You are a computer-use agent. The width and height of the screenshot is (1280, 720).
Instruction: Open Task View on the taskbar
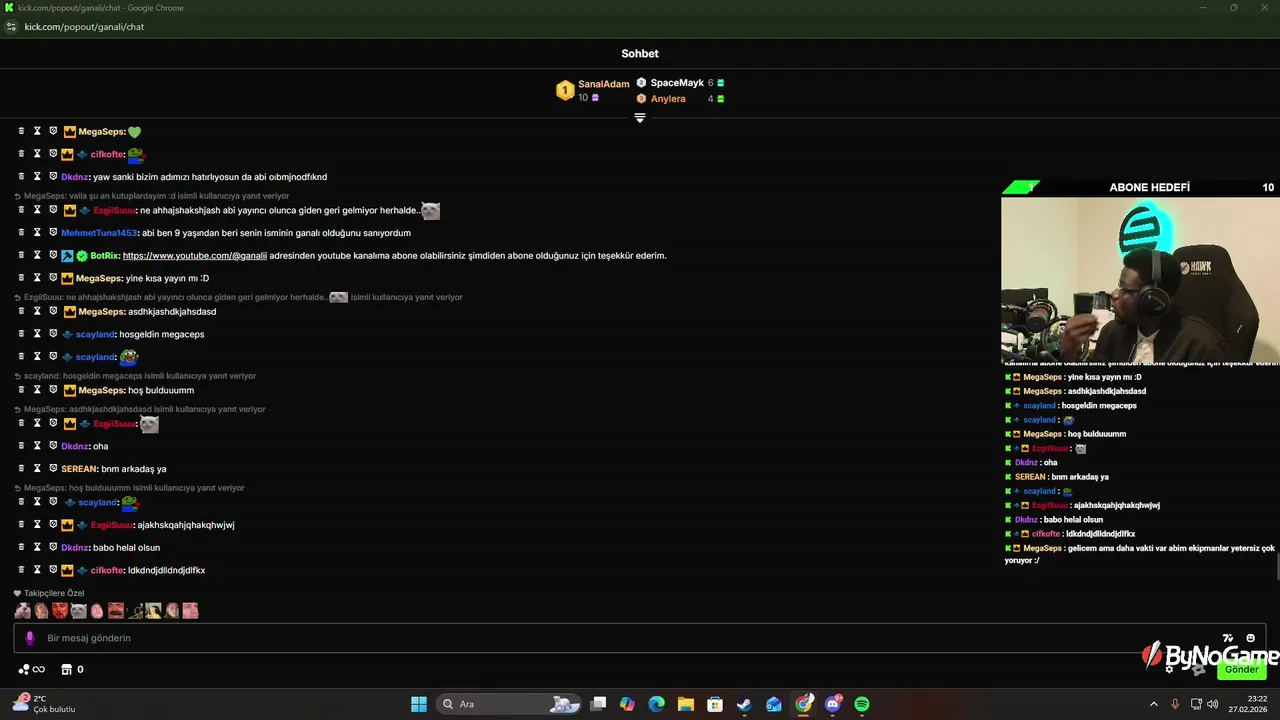(x=598, y=704)
